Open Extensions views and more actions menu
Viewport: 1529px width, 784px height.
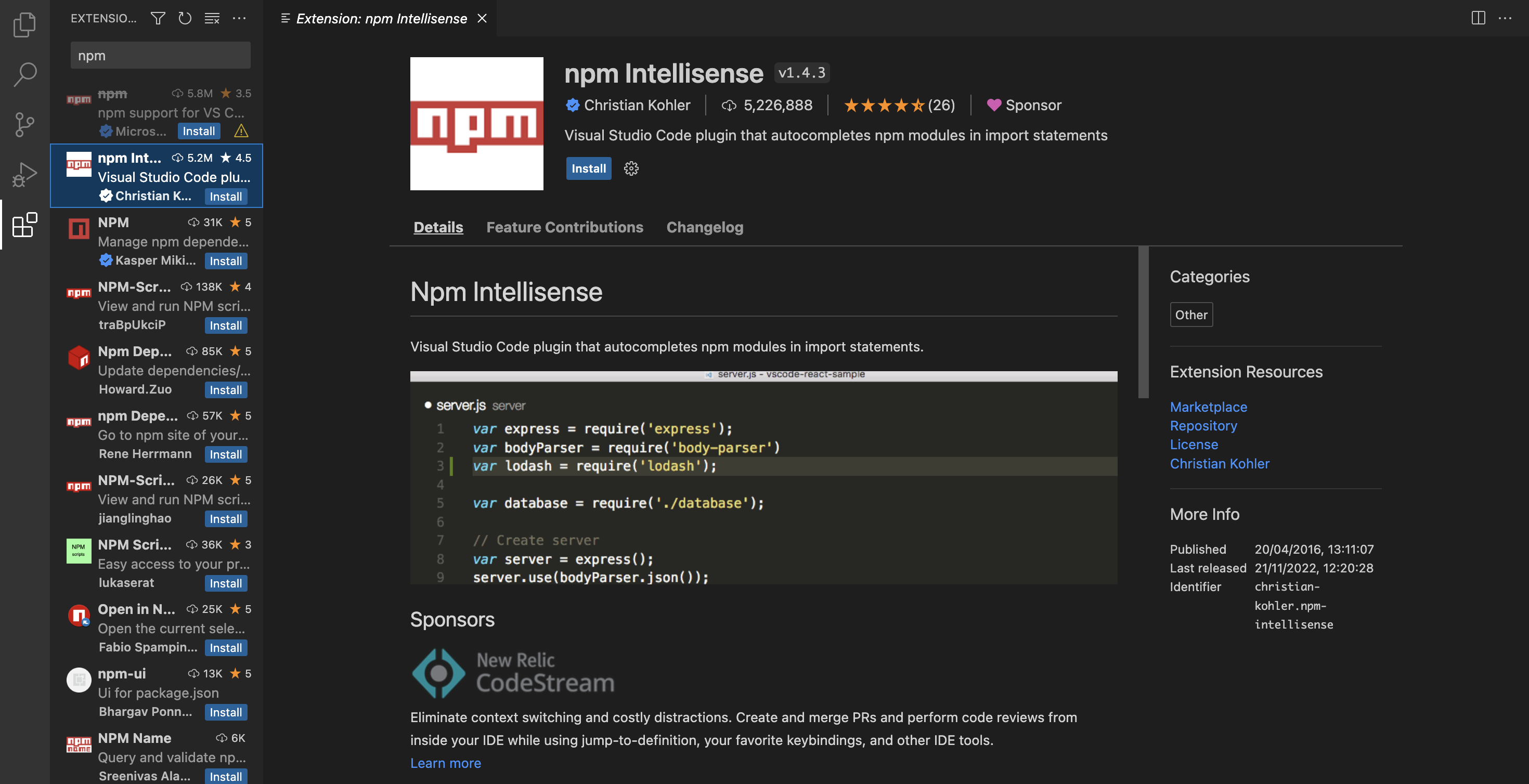tap(239, 18)
